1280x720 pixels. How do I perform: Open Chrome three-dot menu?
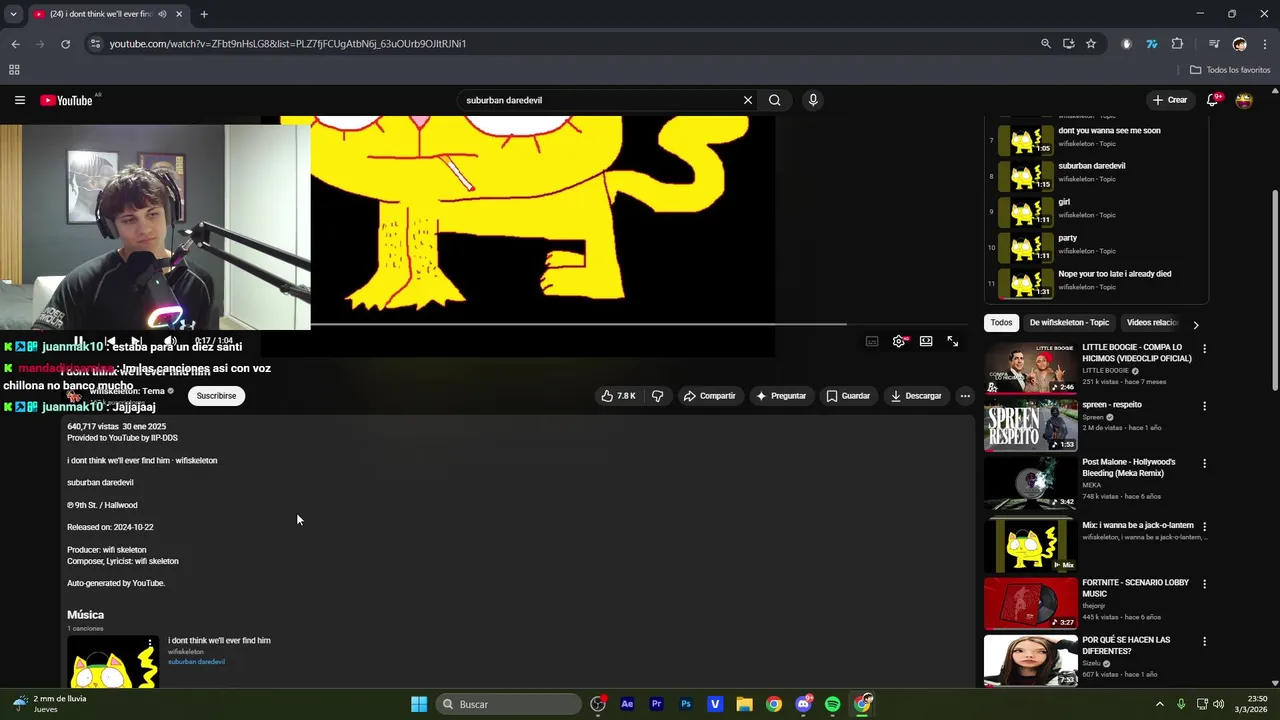[1266, 44]
